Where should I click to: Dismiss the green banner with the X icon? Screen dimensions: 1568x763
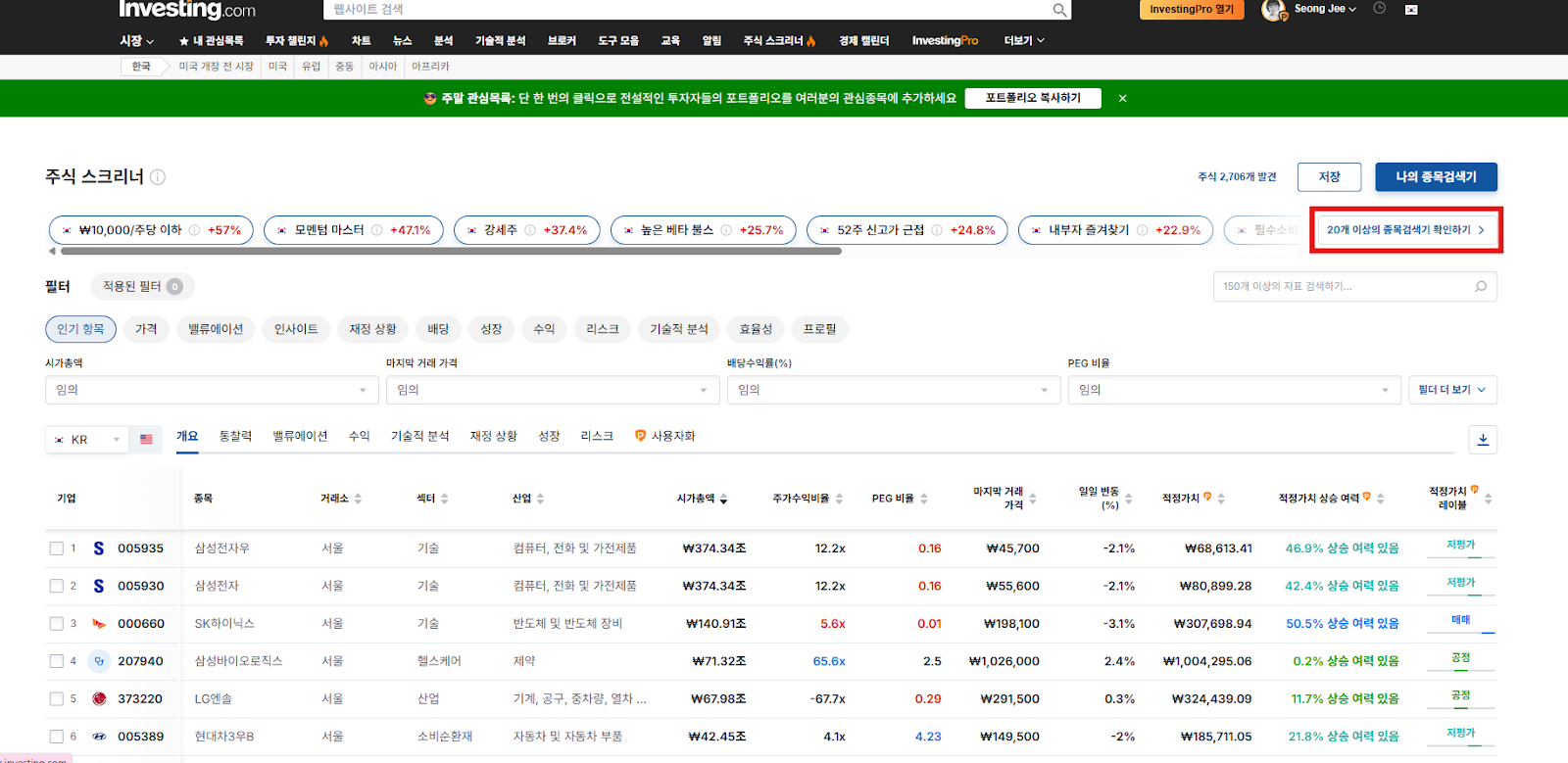[1123, 98]
